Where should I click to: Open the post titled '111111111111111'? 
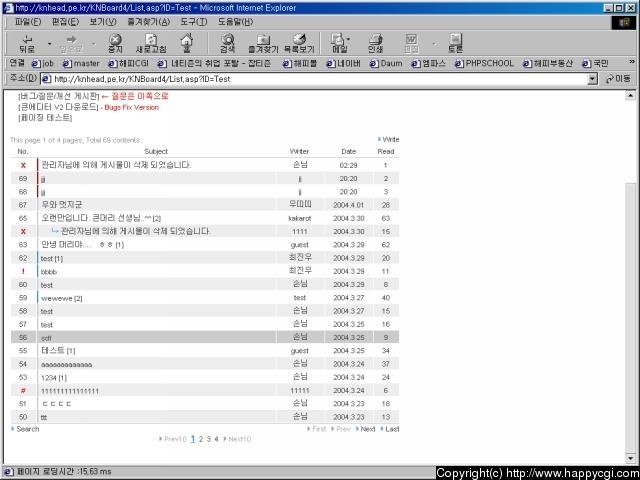70,391
